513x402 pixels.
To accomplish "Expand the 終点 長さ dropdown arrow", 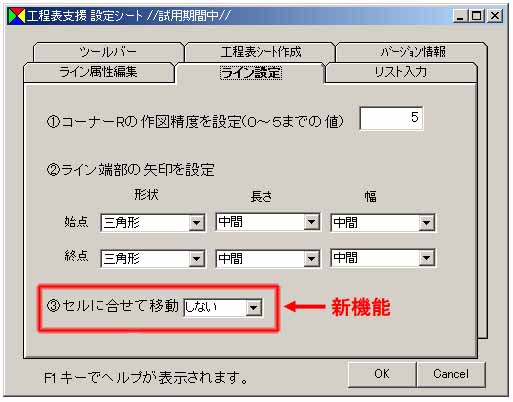I will [311, 259].
